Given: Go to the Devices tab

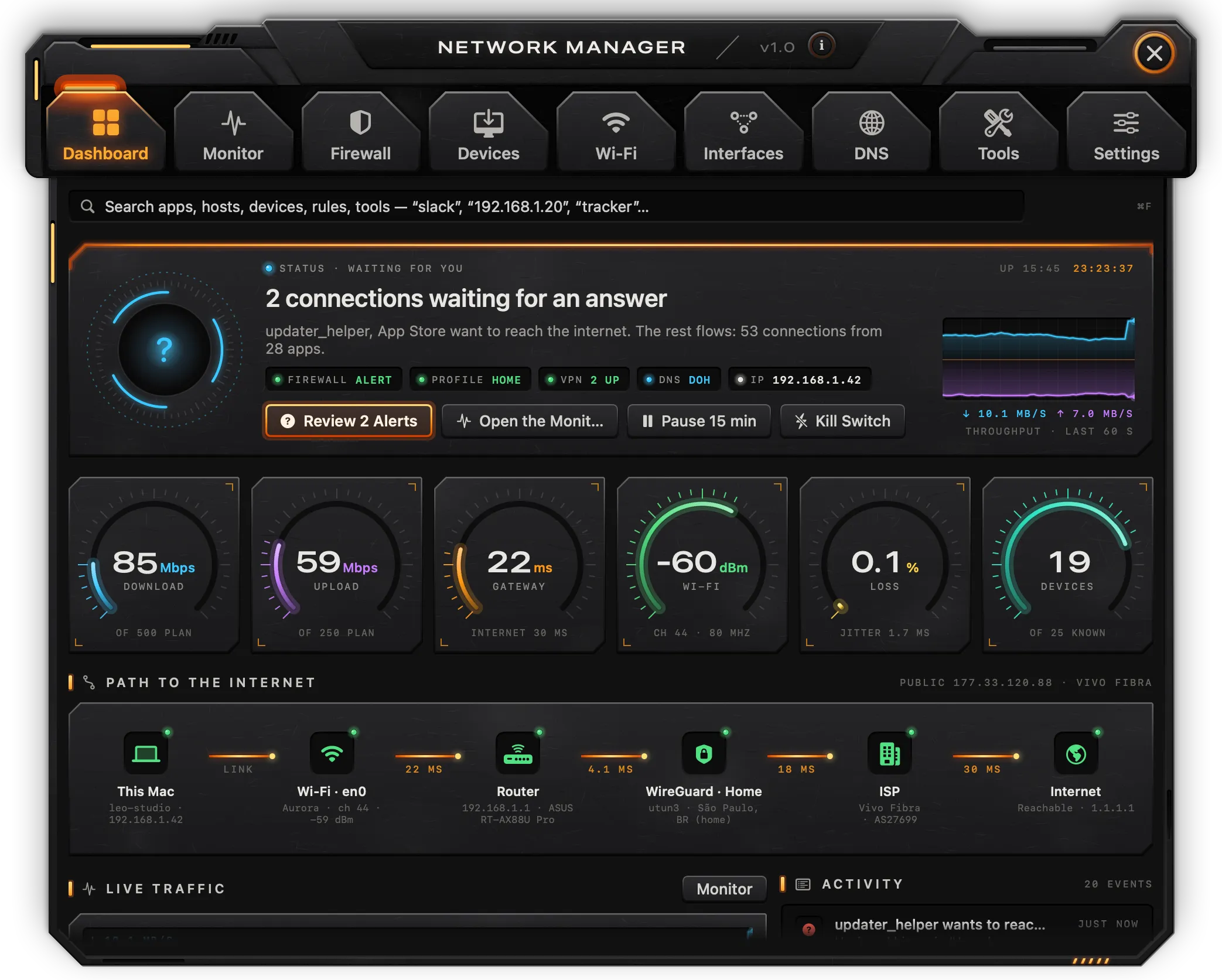Looking at the screenshot, I should coord(489,132).
